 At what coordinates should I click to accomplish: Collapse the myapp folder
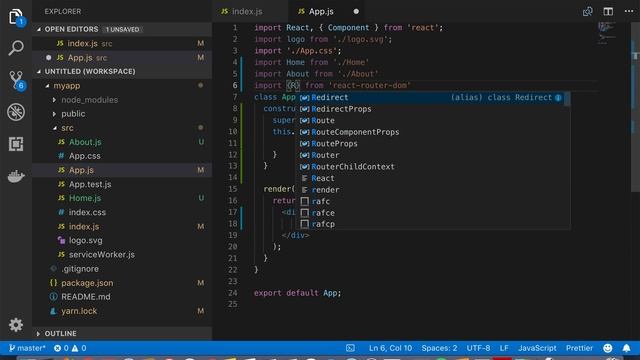[122, 86]
